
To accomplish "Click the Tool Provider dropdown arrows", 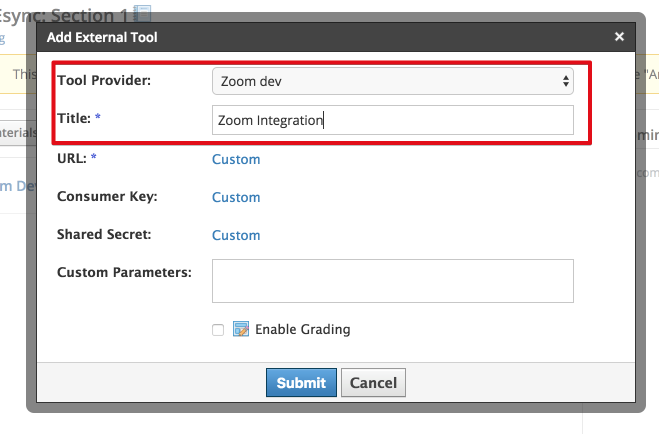I will pyautogui.click(x=566, y=81).
